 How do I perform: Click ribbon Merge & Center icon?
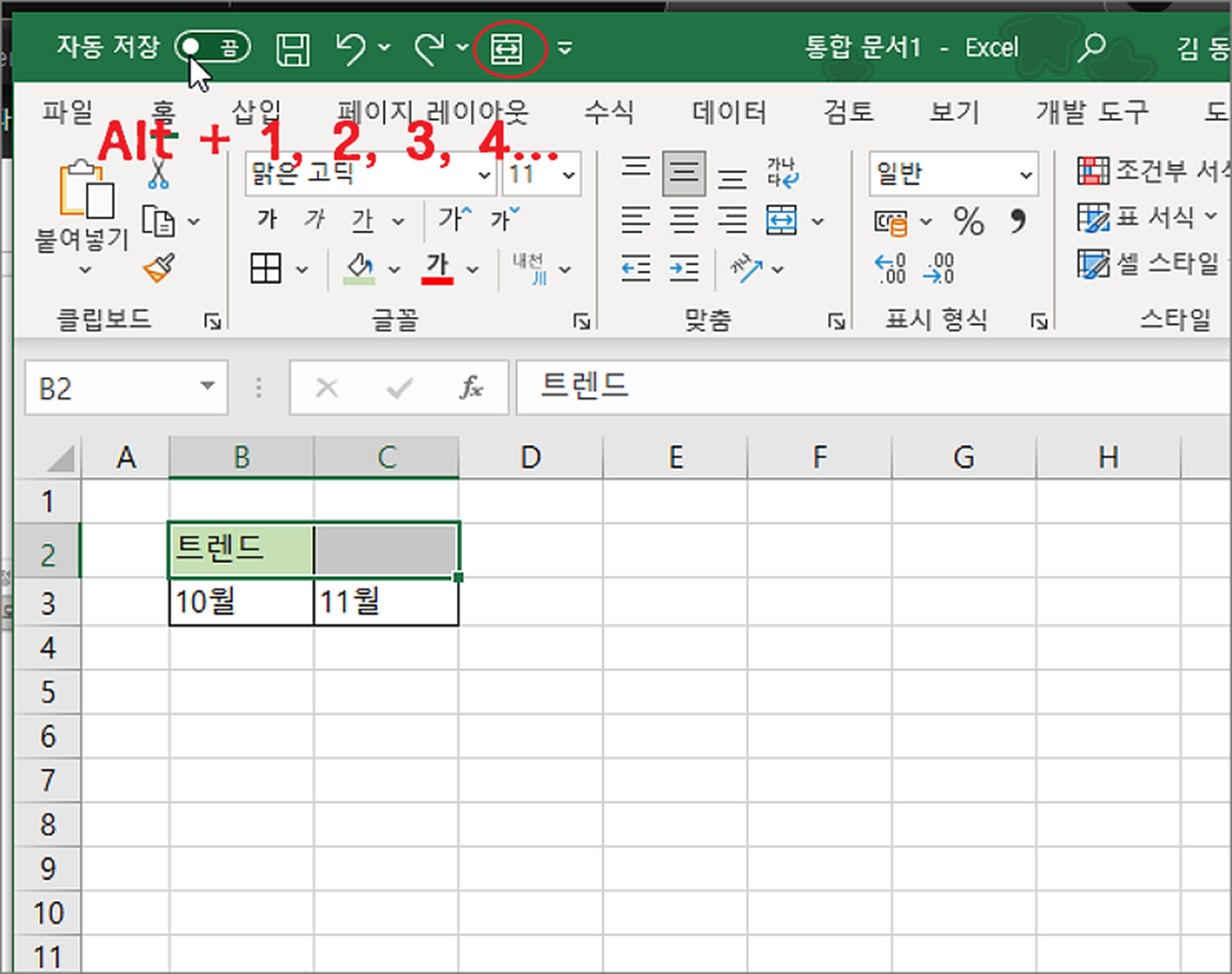tap(782, 221)
